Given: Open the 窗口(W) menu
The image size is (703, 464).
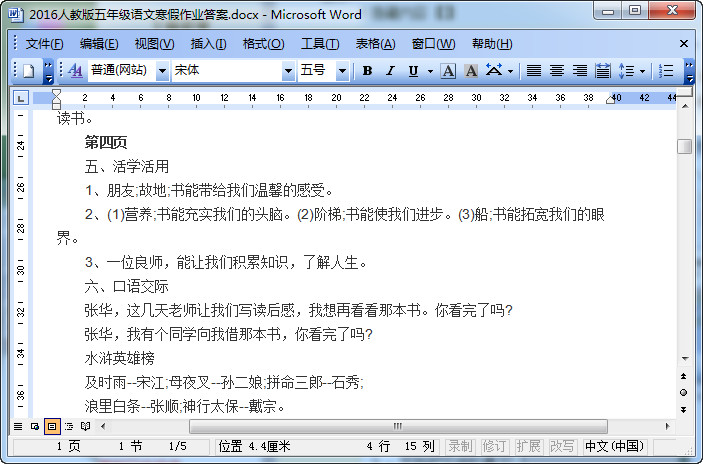Looking at the screenshot, I should (x=434, y=44).
